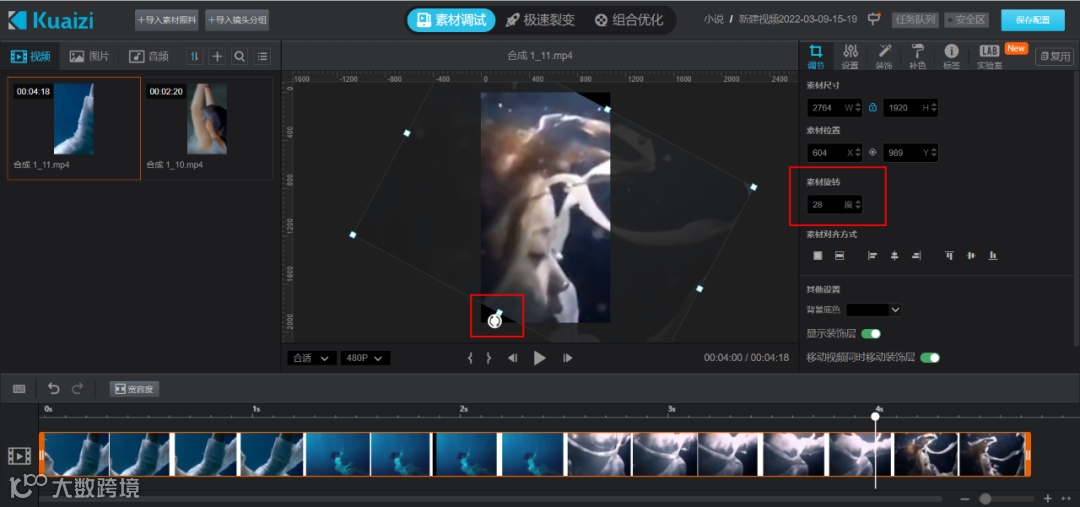Click the X position stepper arrows
The width and height of the screenshot is (1080, 507).
858,152
